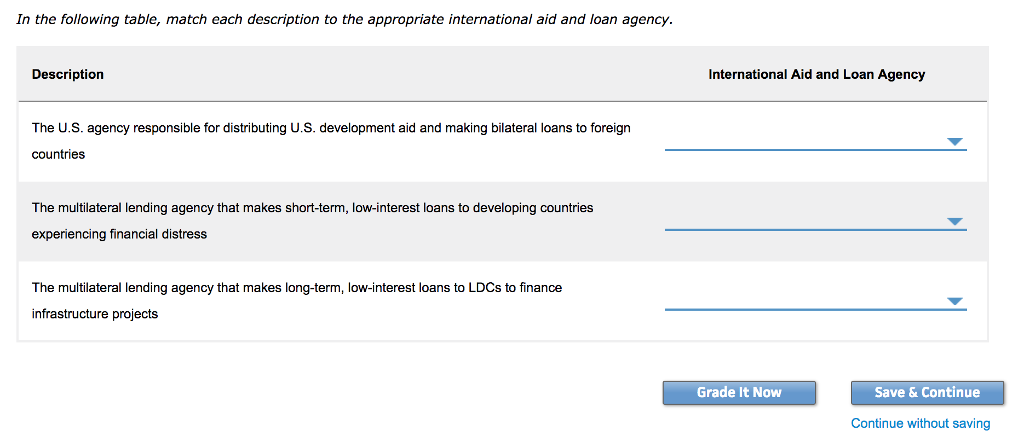
Task: Open agency dropdown for U.S. development aid description
Action: pos(816,142)
